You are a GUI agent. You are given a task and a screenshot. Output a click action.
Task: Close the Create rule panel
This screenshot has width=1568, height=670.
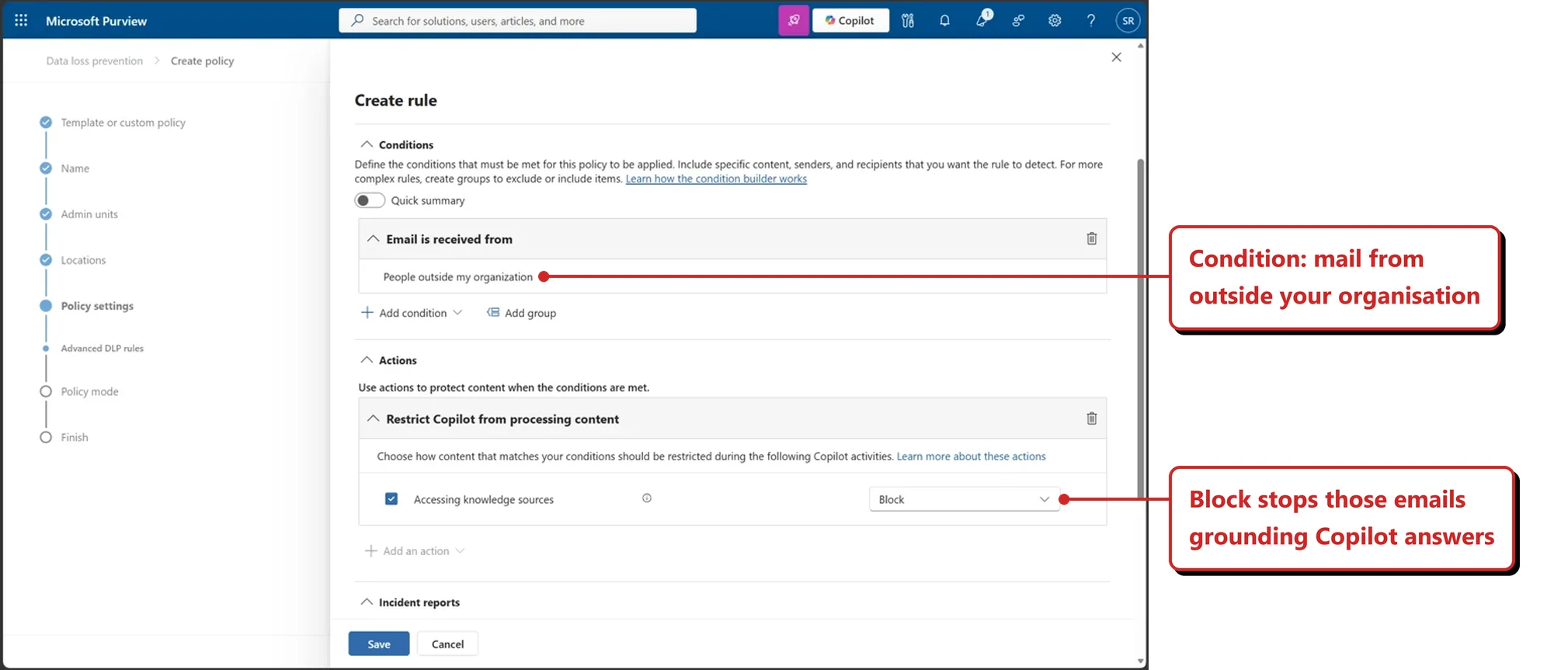click(x=1116, y=57)
